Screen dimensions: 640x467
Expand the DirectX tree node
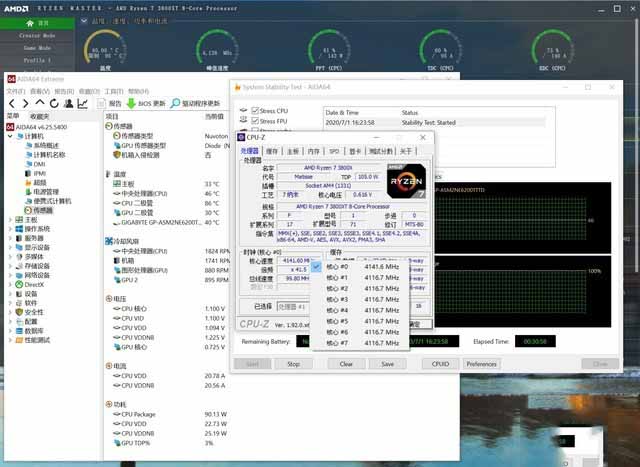coord(10,285)
